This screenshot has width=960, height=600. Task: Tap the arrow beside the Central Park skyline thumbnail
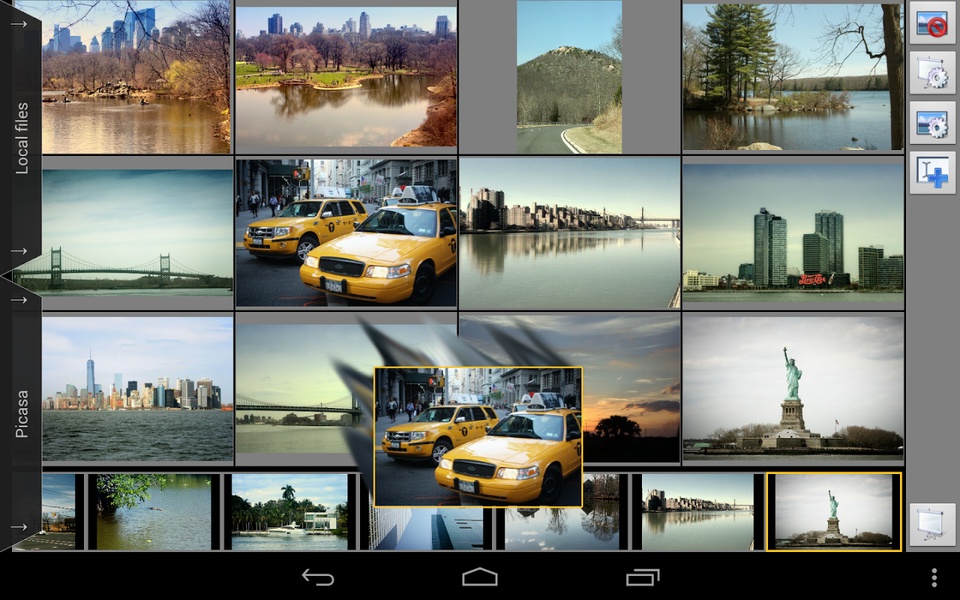click(19, 24)
